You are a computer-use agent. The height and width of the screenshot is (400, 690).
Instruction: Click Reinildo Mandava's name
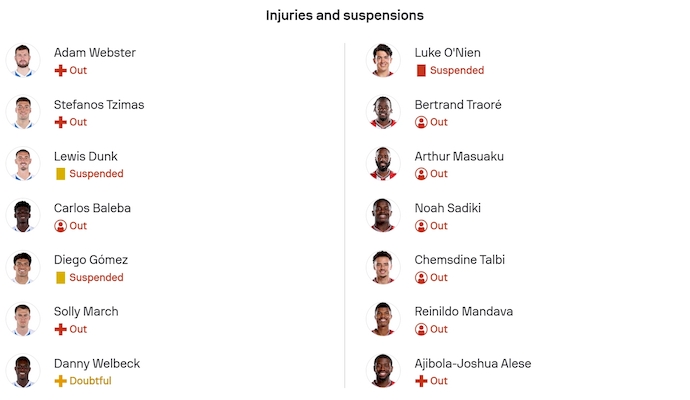[x=465, y=311]
